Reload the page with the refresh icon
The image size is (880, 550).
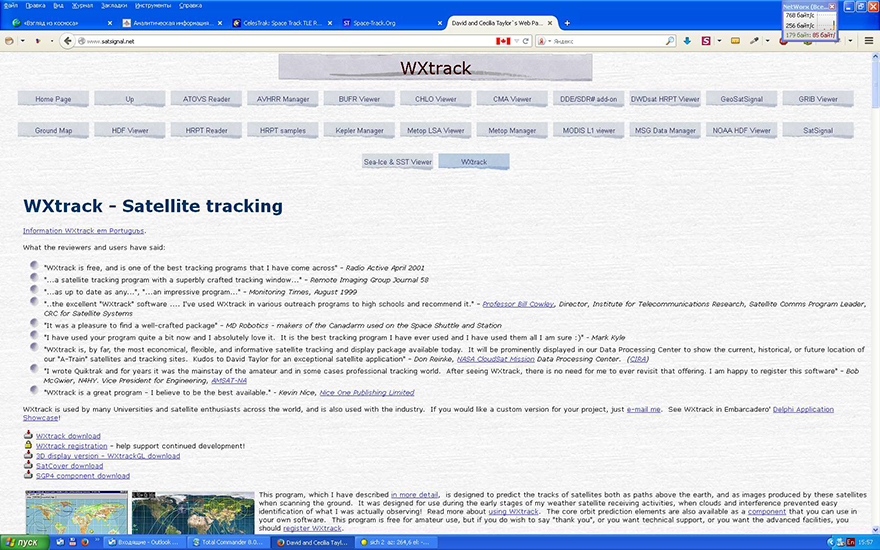click(x=526, y=41)
